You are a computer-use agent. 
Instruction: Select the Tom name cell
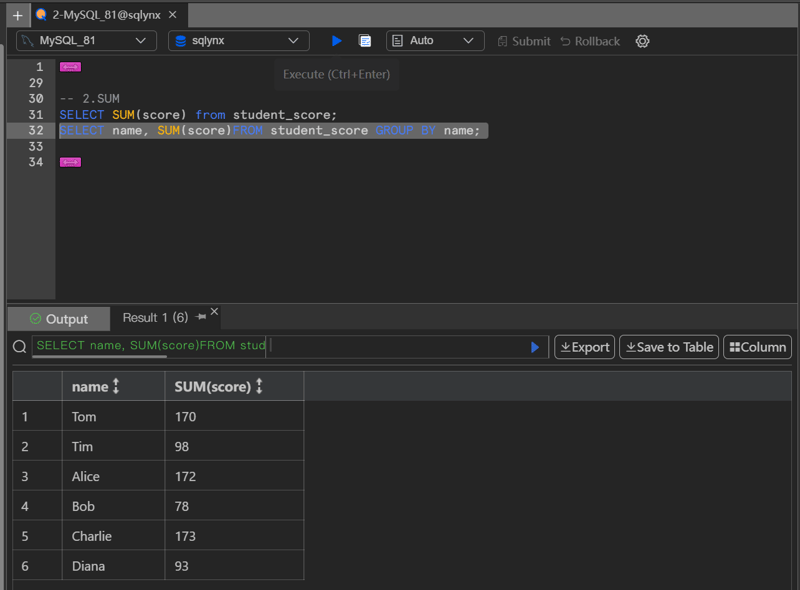(x=113, y=416)
